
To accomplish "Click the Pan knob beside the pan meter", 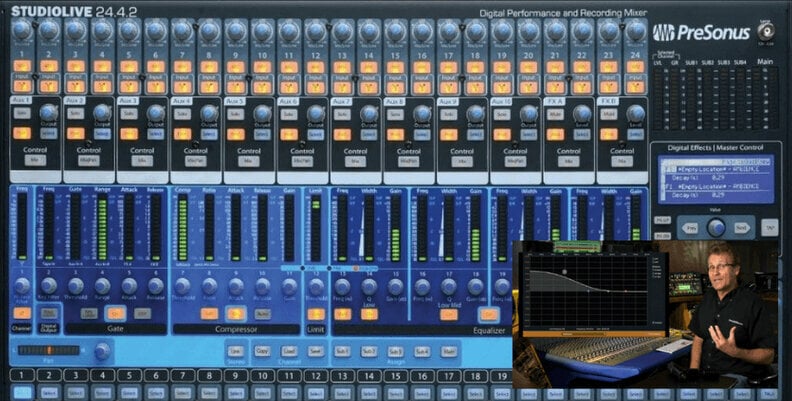I will pyautogui.click(x=103, y=351).
